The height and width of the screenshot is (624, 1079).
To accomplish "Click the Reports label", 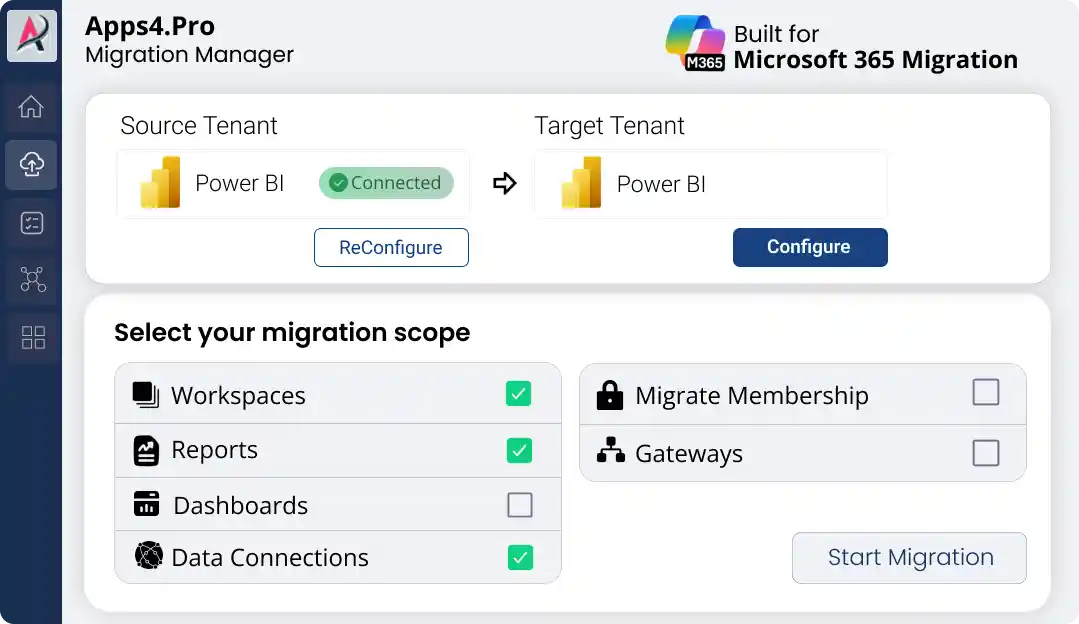I will tap(215, 450).
